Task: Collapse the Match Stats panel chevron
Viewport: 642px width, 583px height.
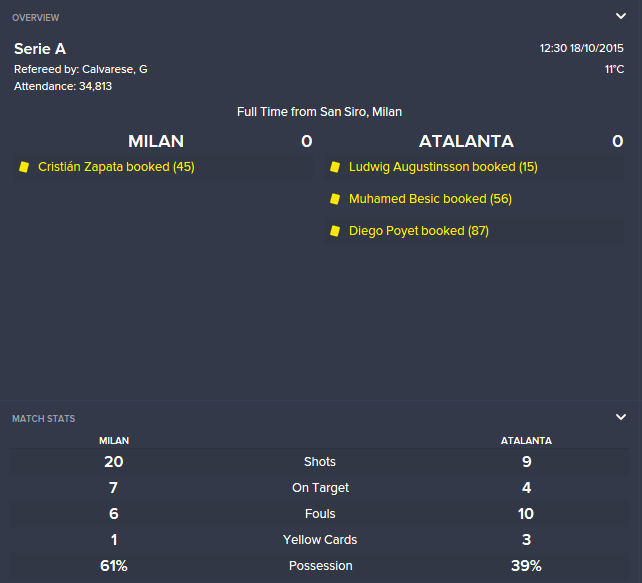Action: click(x=621, y=417)
